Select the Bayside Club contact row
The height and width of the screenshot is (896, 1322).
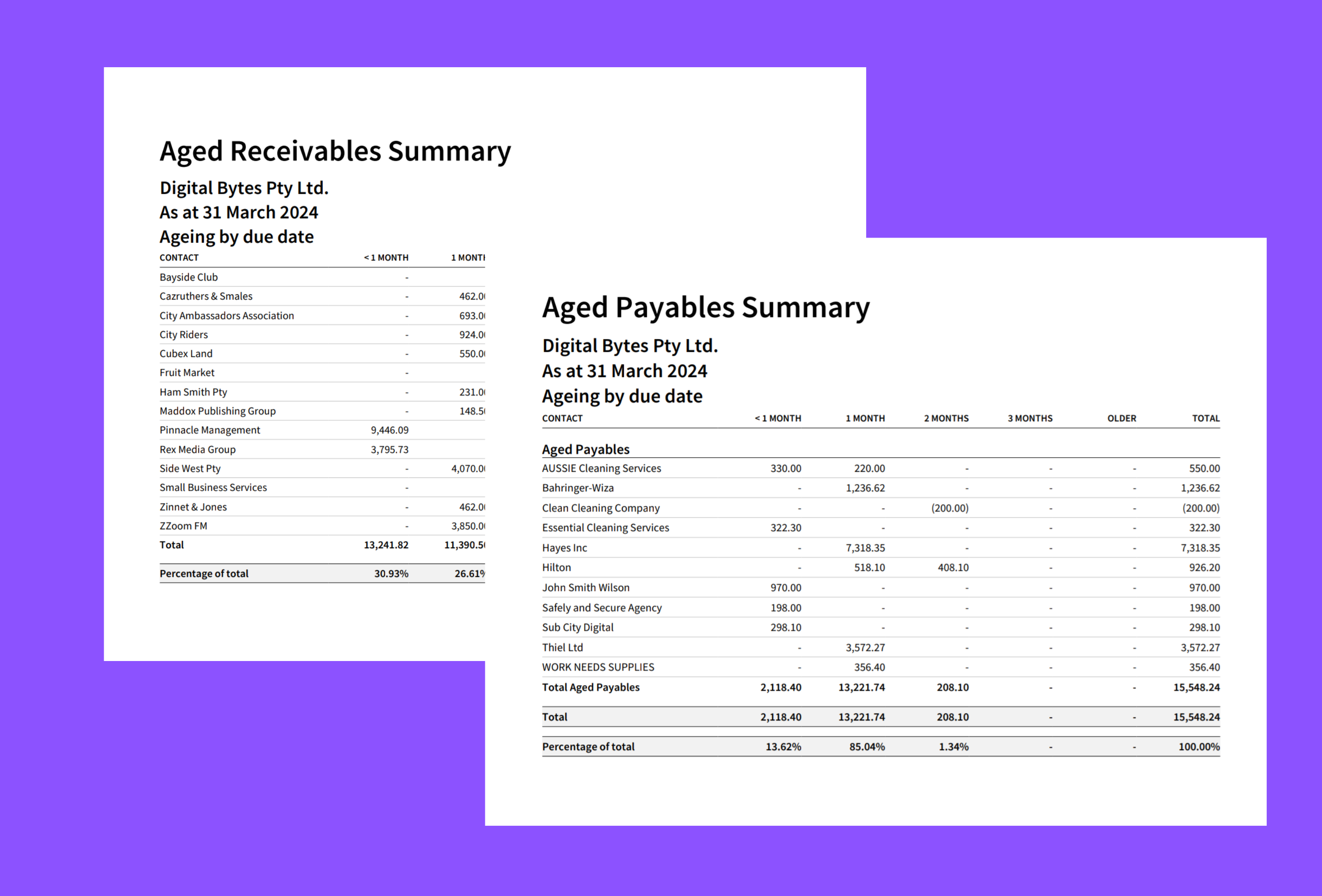point(188,277)
